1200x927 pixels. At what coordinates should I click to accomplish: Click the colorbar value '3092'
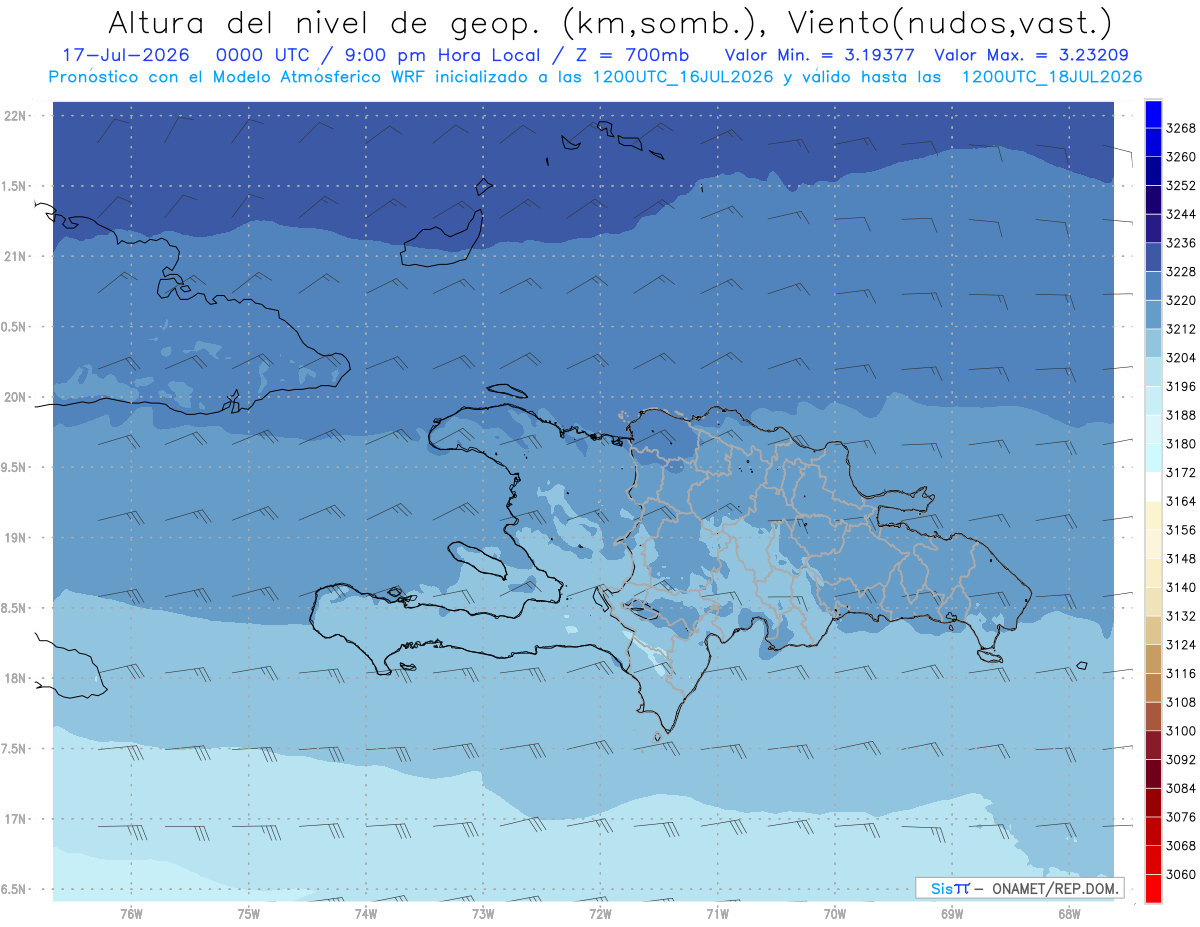click(x=1181, y=759)
